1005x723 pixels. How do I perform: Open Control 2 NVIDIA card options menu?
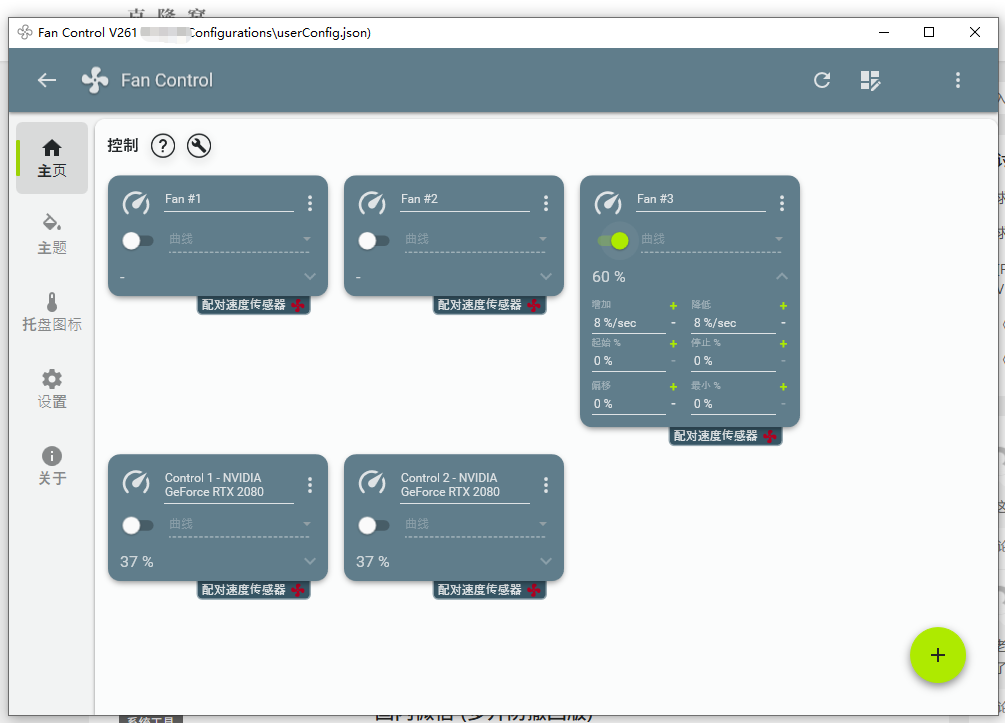click(x=546, y=485)
